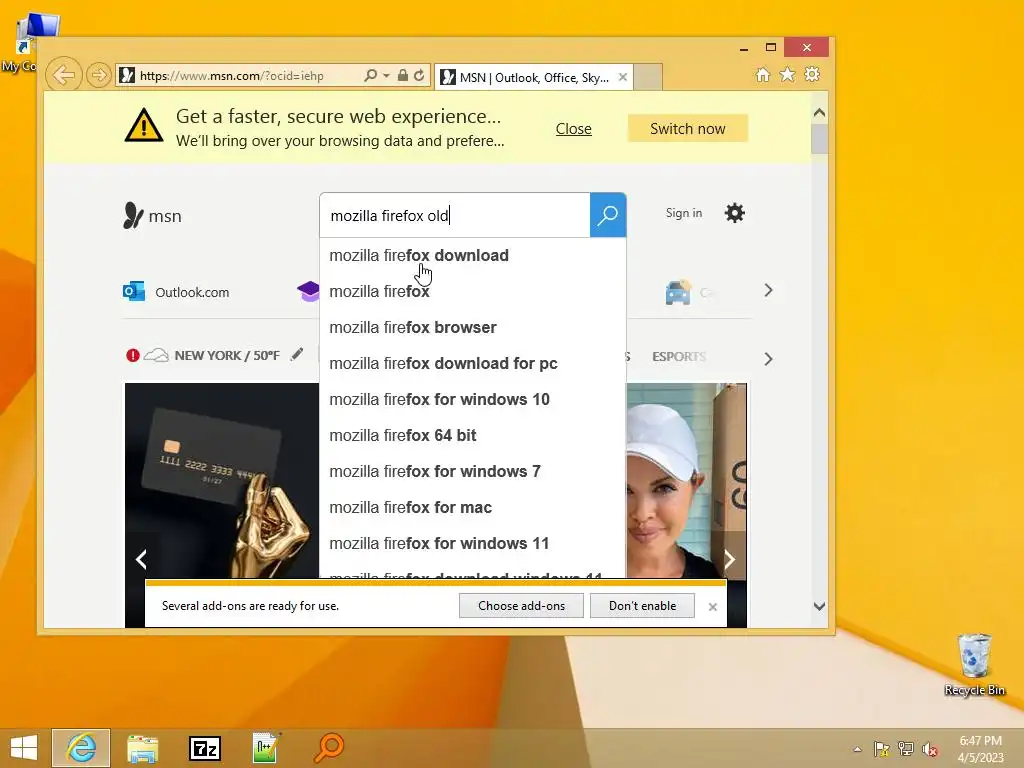Open the NEW YORK / 50°F weather
1024x768 pixels.
coord(227,355)
